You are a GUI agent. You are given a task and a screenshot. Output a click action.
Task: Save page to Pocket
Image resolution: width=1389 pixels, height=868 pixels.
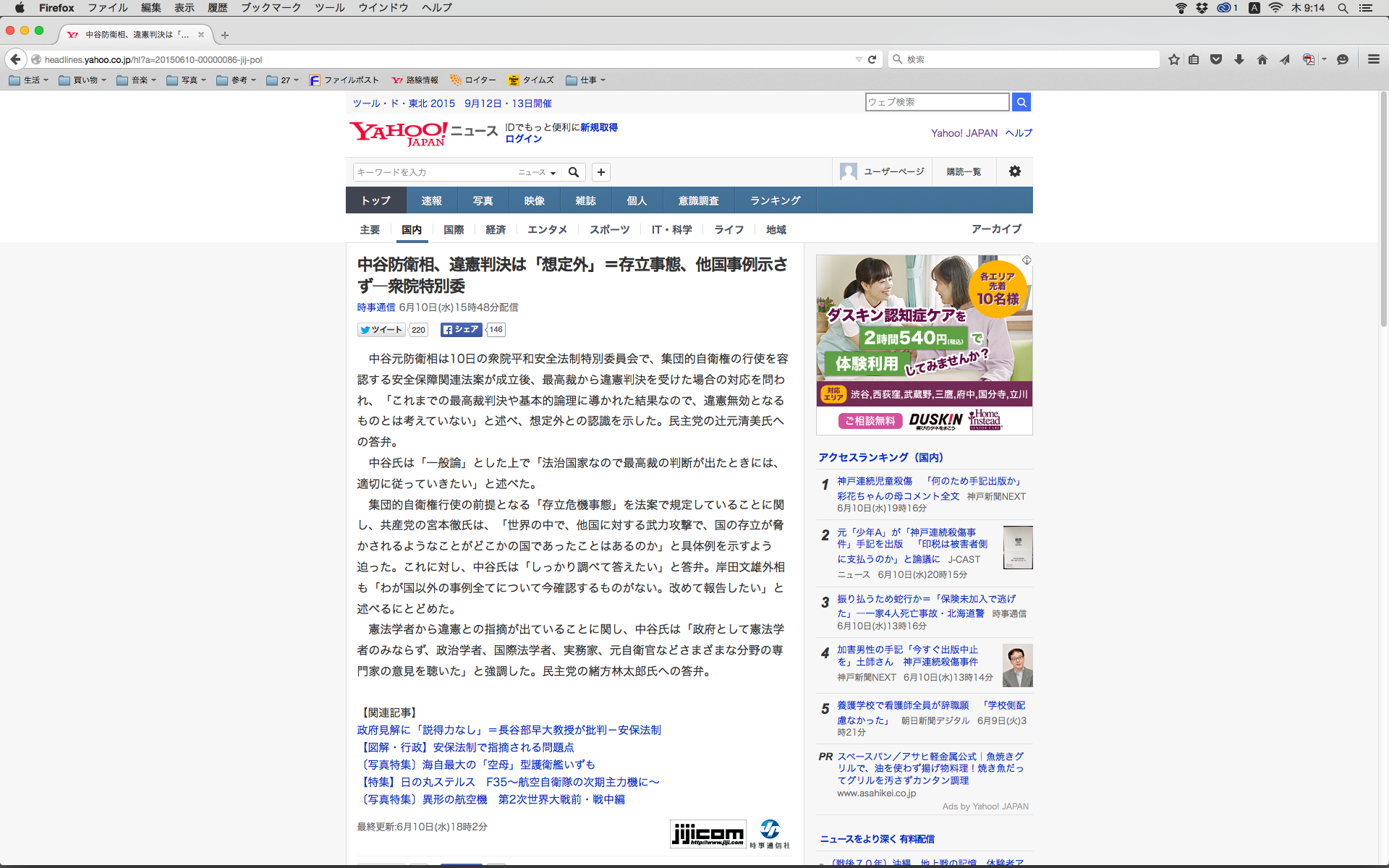point(1216,59)
